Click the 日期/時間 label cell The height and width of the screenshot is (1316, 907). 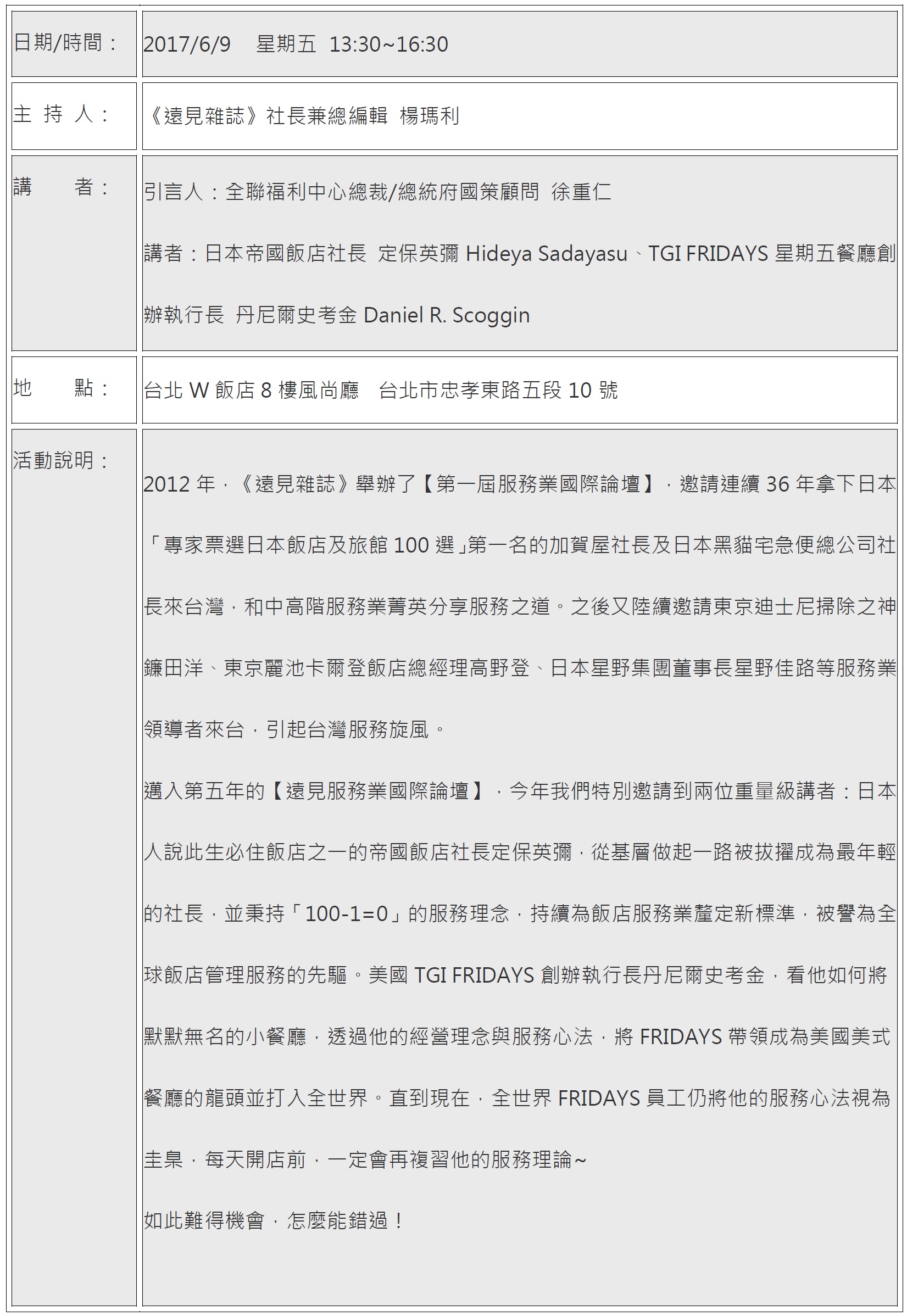(74, 44)
